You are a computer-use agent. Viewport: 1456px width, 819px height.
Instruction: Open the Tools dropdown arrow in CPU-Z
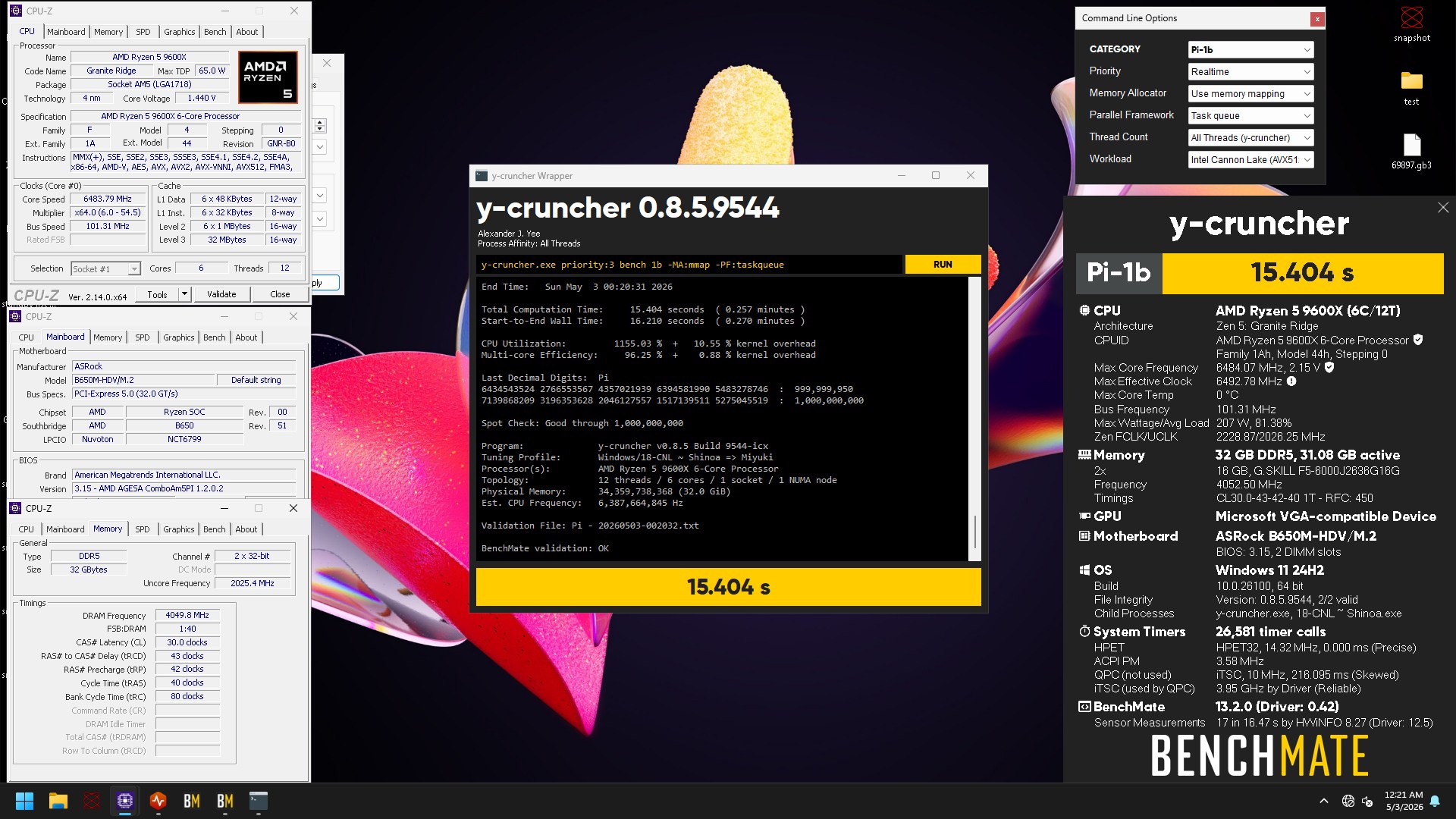184,294
